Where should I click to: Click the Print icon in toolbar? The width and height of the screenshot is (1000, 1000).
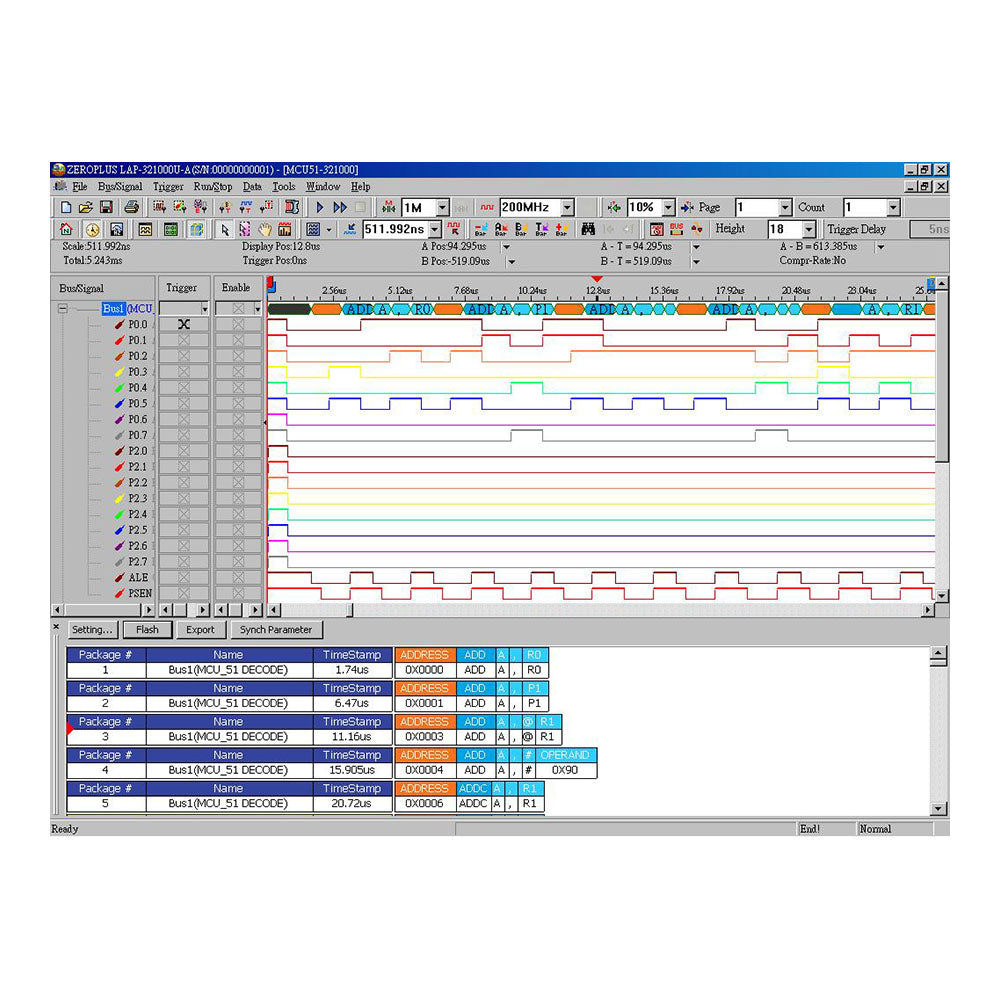(131, 207)
